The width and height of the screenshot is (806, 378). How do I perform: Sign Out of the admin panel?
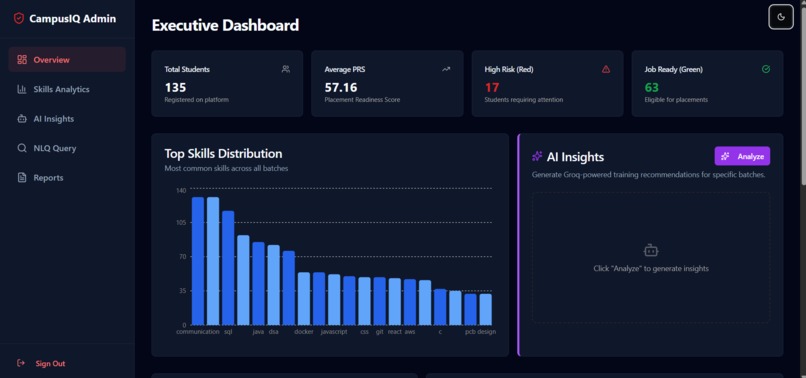coord(41,364)
